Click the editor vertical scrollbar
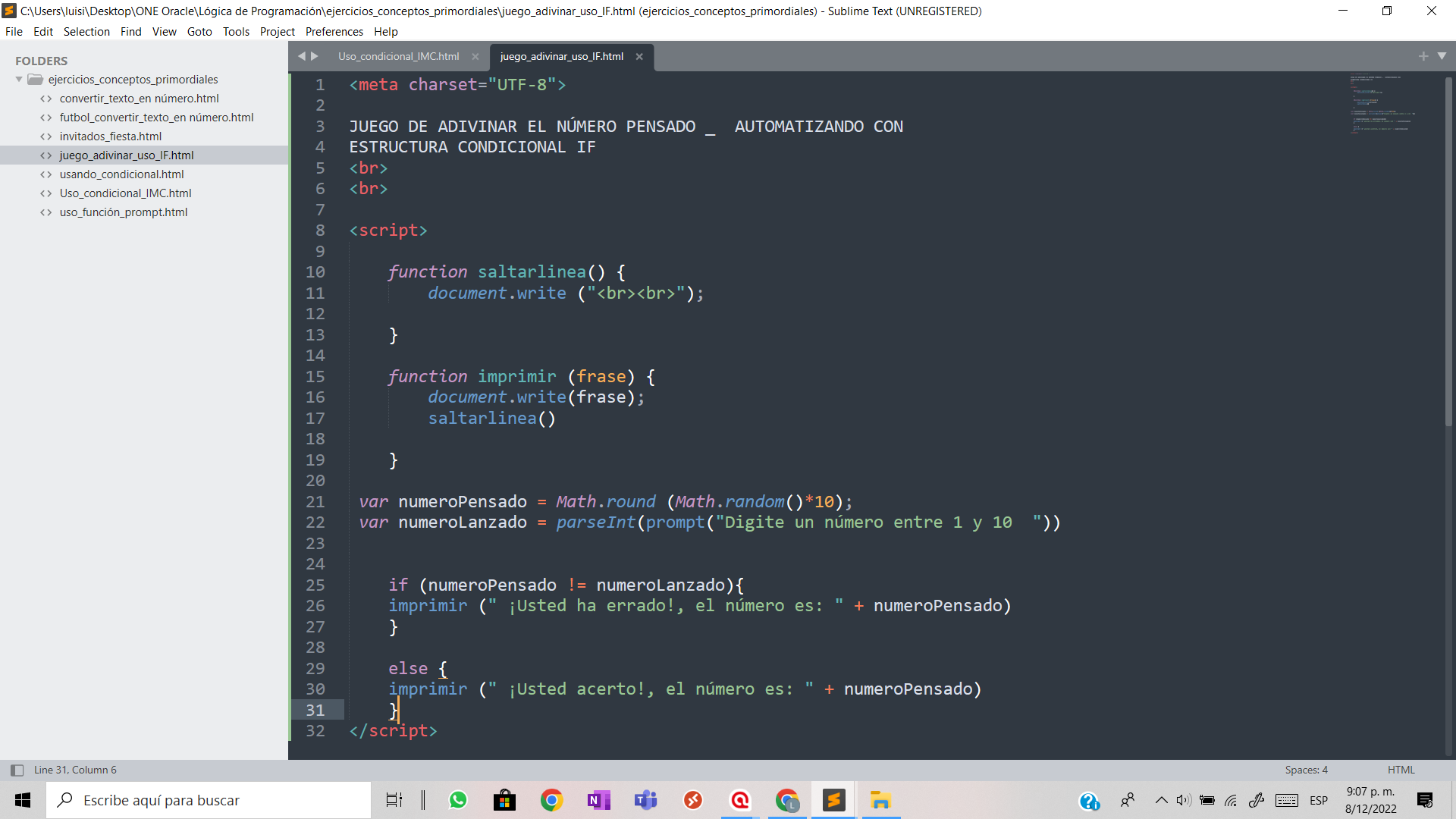The image size is (1456, 819). (x=1448, y=250)
